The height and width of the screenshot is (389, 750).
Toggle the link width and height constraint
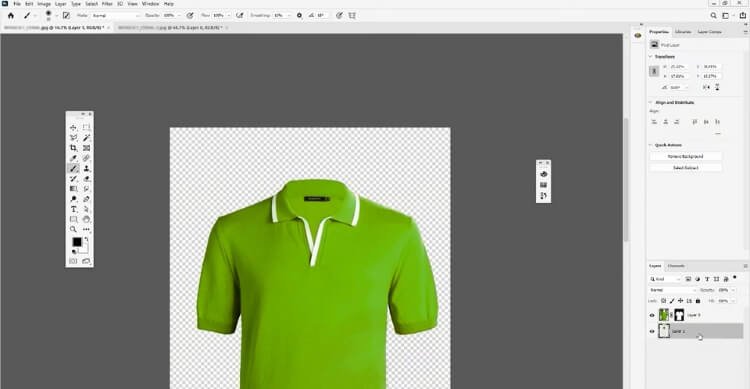tap(654, 71)
